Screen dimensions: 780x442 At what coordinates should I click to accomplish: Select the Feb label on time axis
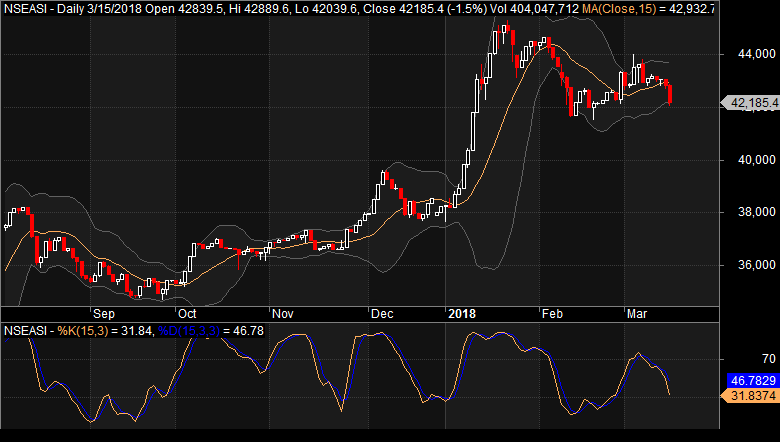552,314
